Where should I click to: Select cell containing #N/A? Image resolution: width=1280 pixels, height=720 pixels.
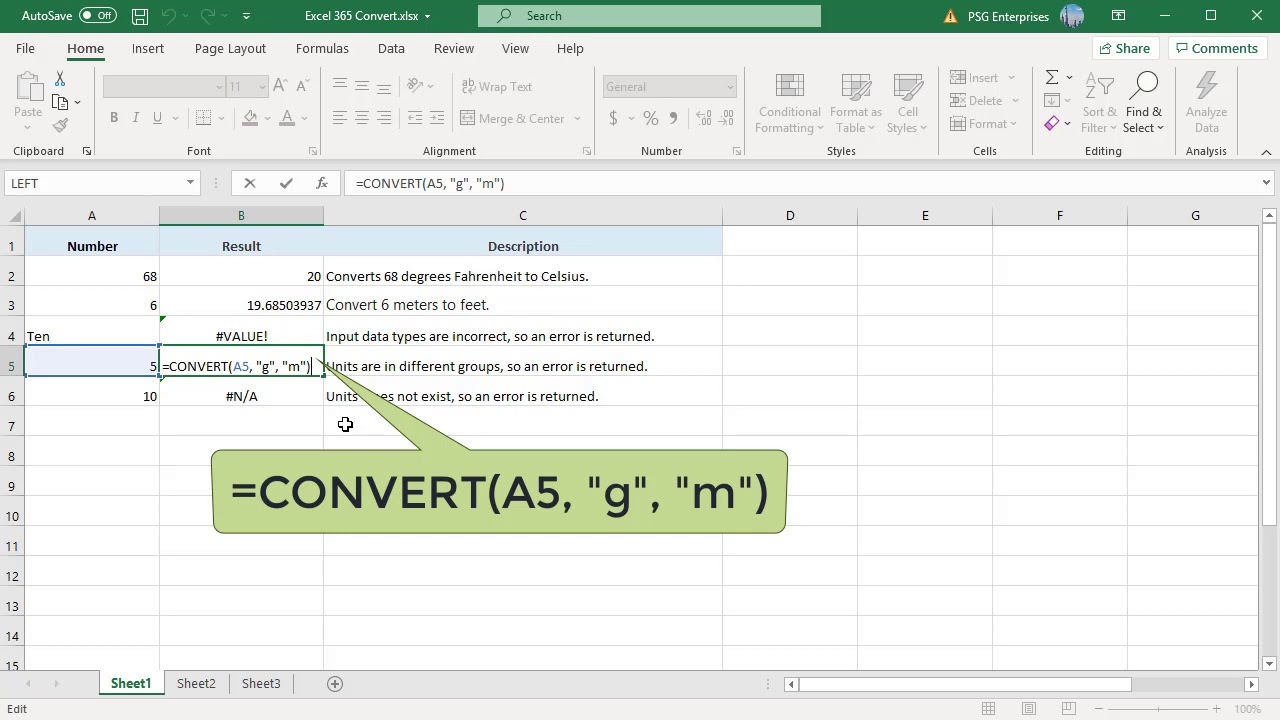click(241, 396)
